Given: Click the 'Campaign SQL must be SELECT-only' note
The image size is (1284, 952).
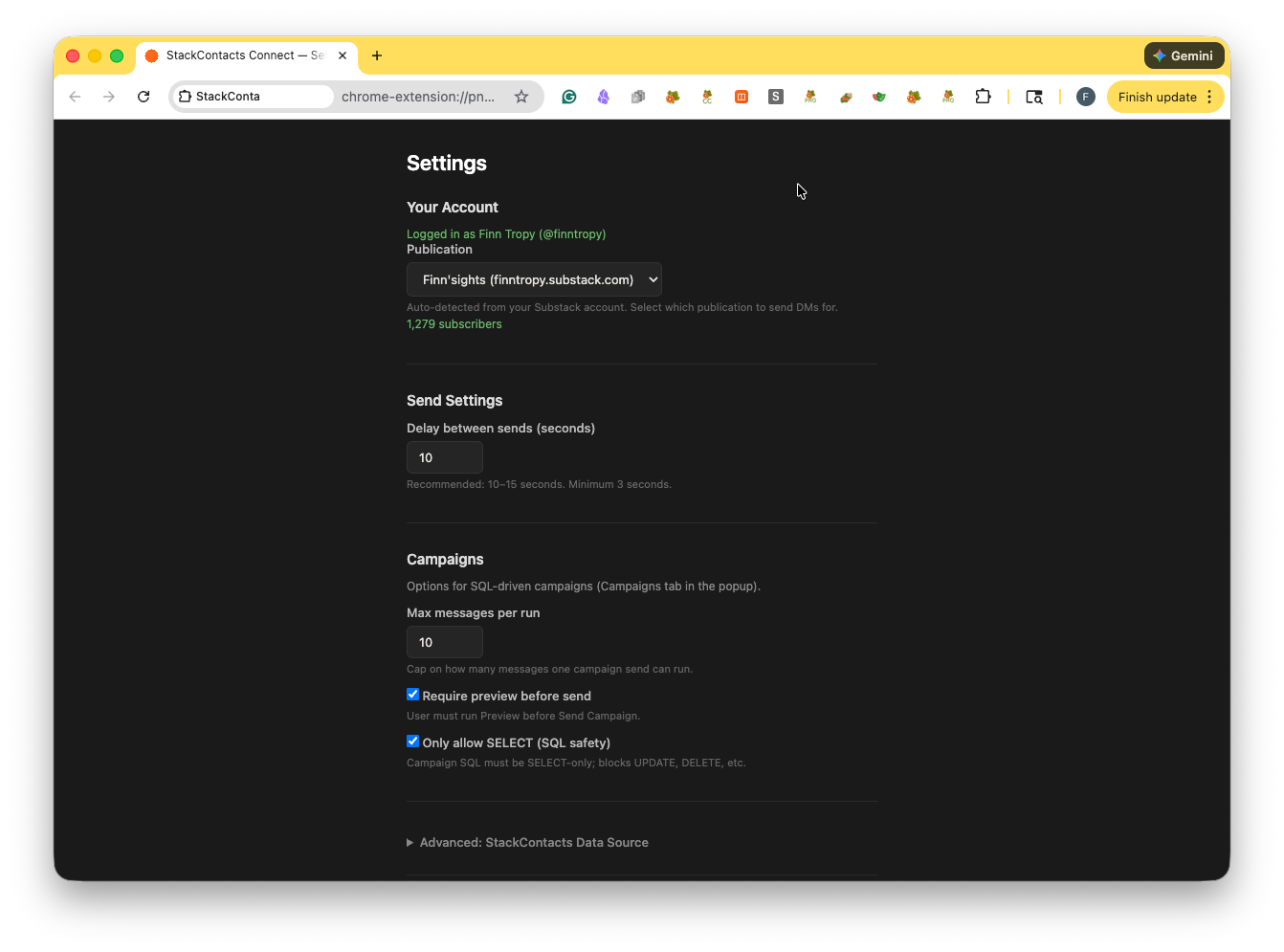Looking at the screenshot, I should click(x=576, y=763).
